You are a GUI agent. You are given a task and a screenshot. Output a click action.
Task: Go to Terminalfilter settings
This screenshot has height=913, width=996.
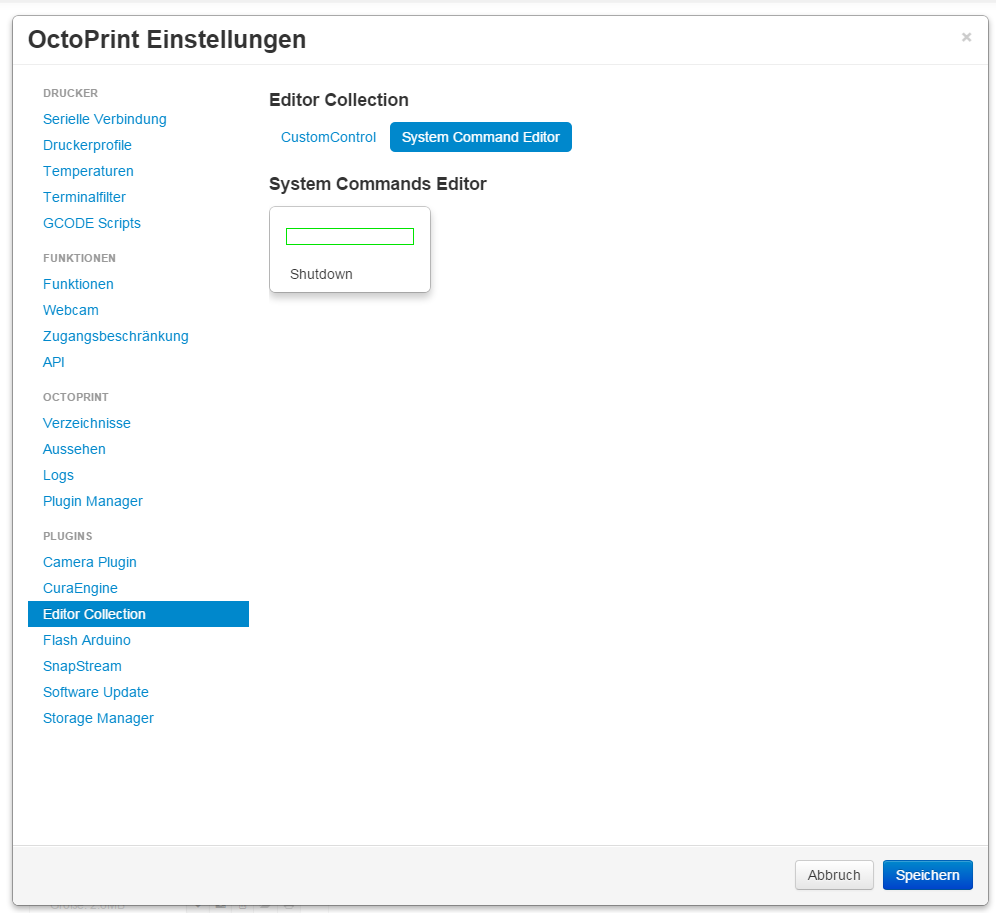(84, 198)
